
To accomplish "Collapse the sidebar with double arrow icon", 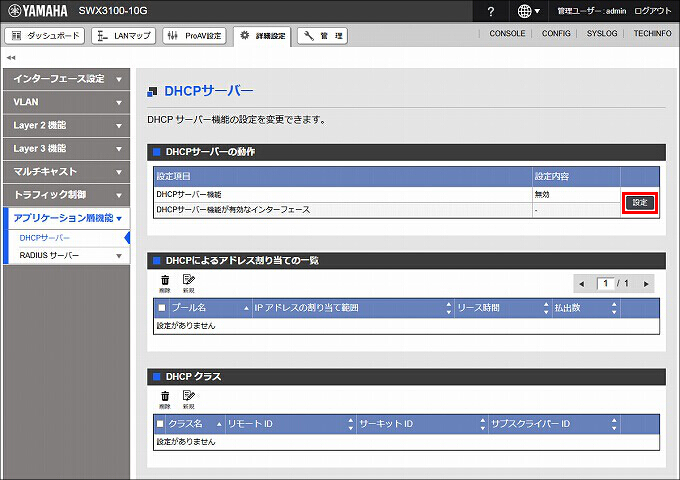I will click(x=11, y=57).
